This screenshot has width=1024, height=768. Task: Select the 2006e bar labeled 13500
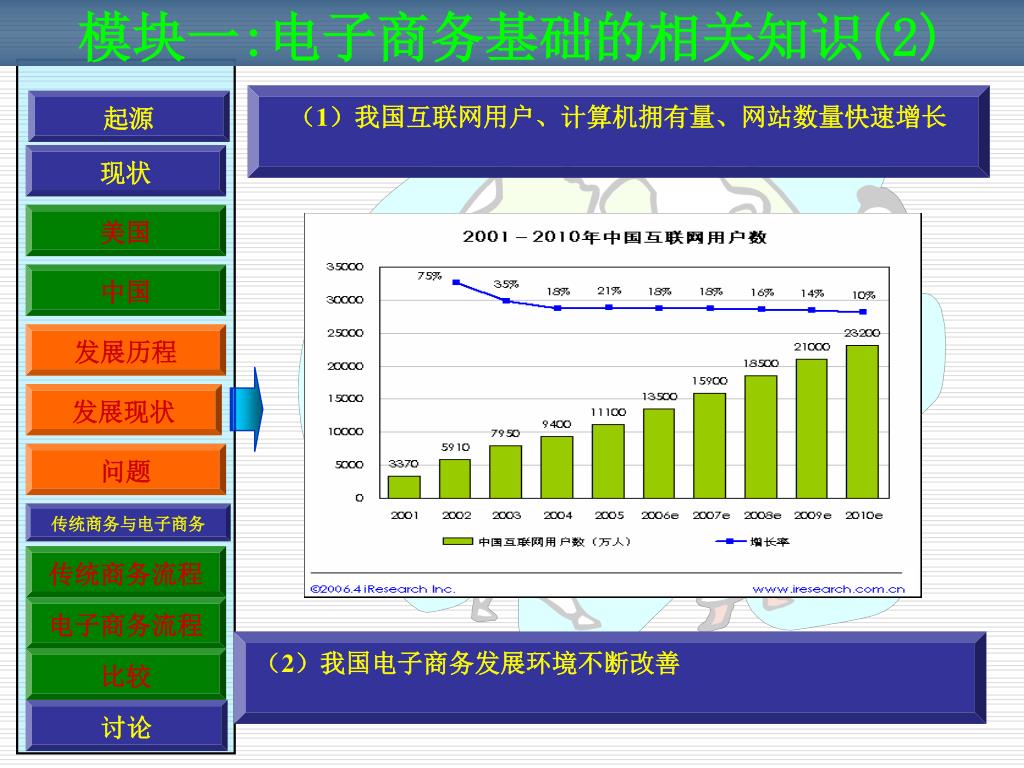tap(659, 453)
